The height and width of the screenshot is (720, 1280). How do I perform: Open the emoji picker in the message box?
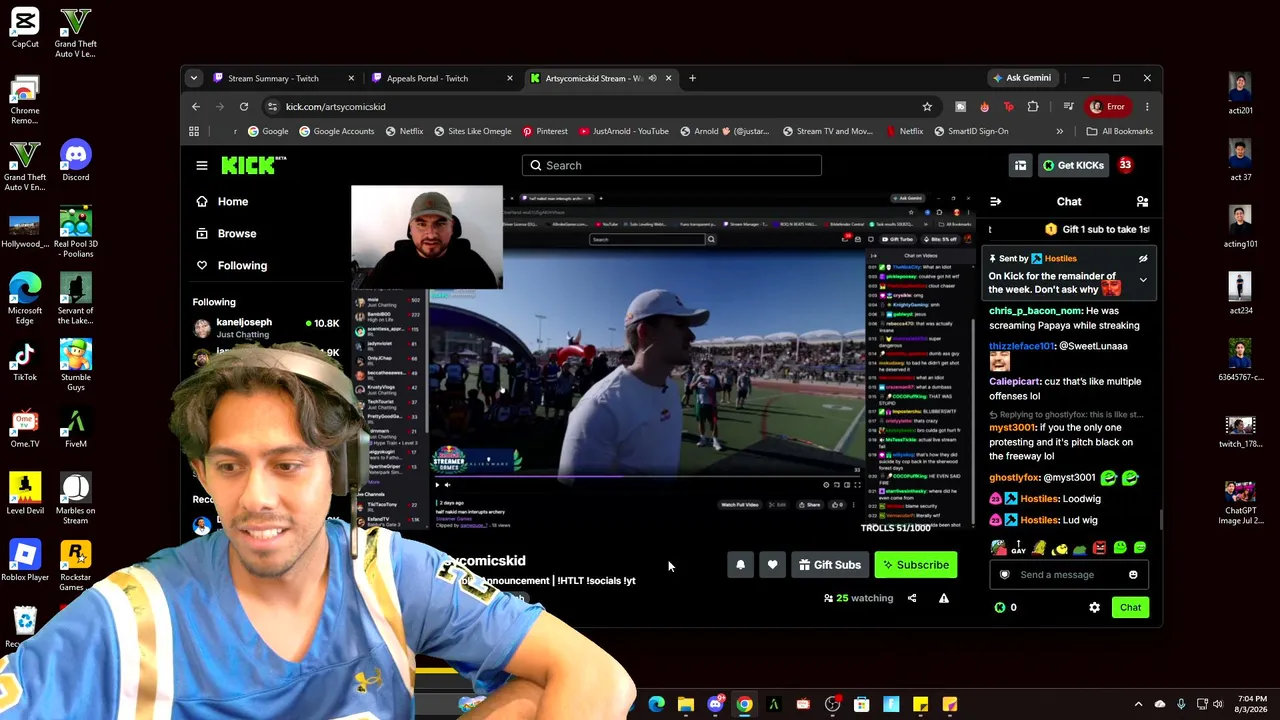(x=1133, y=575)
